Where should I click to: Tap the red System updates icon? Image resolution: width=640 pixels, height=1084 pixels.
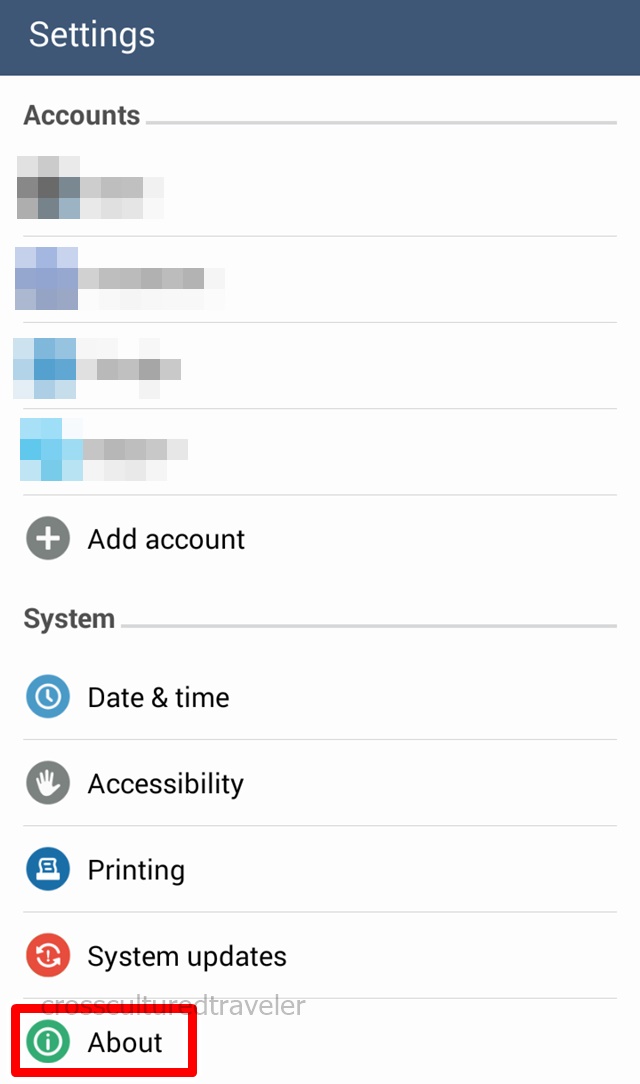(47, 956)
